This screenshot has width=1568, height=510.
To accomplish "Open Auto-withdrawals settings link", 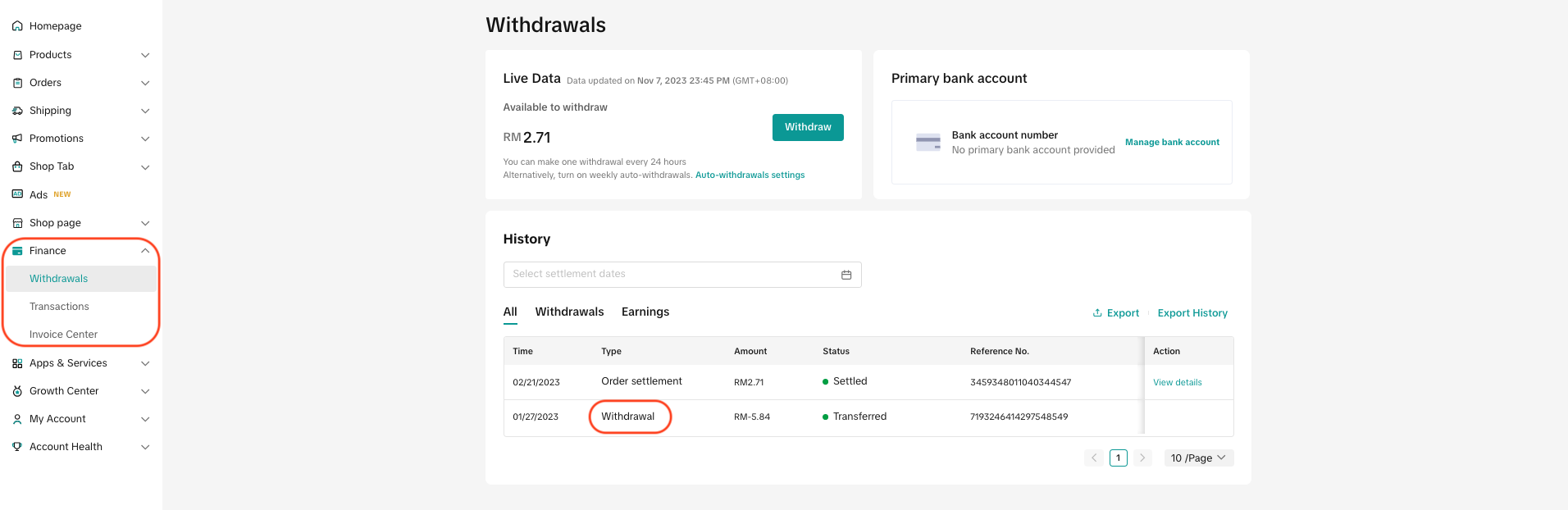I will tap(750, 175).
